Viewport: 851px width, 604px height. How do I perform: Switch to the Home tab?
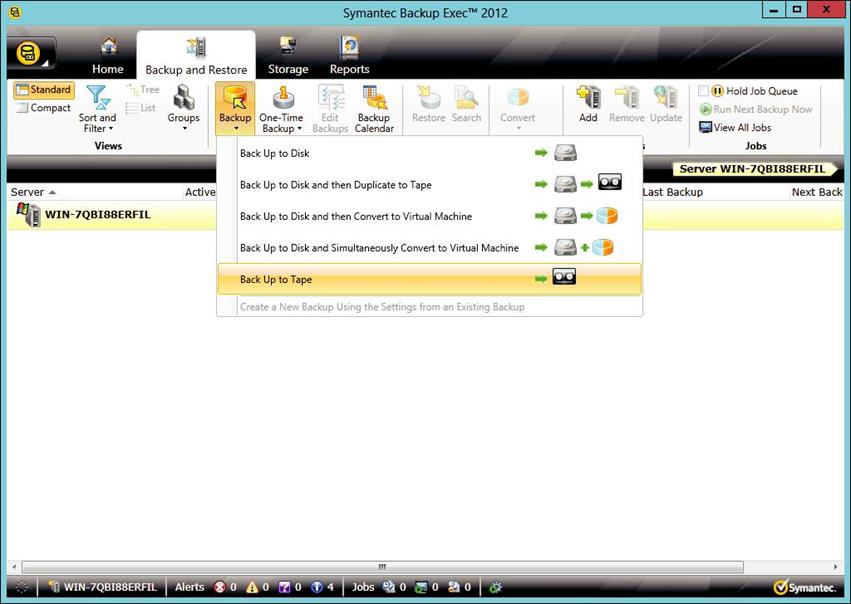[x=107, y=56]
